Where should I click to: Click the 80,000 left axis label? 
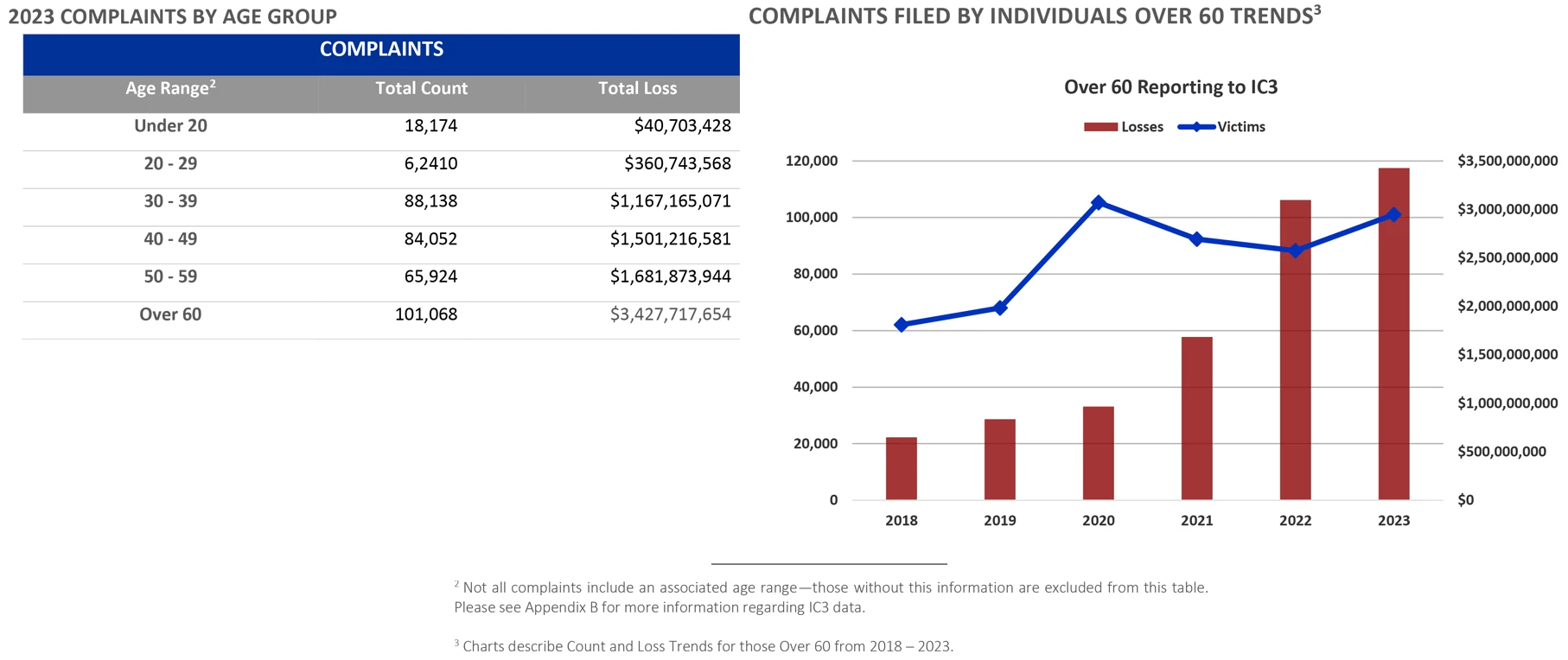click(815, 274)
